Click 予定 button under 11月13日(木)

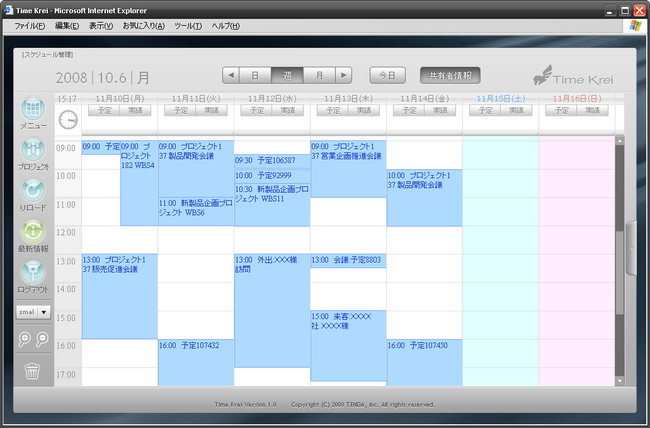(333, 110)
